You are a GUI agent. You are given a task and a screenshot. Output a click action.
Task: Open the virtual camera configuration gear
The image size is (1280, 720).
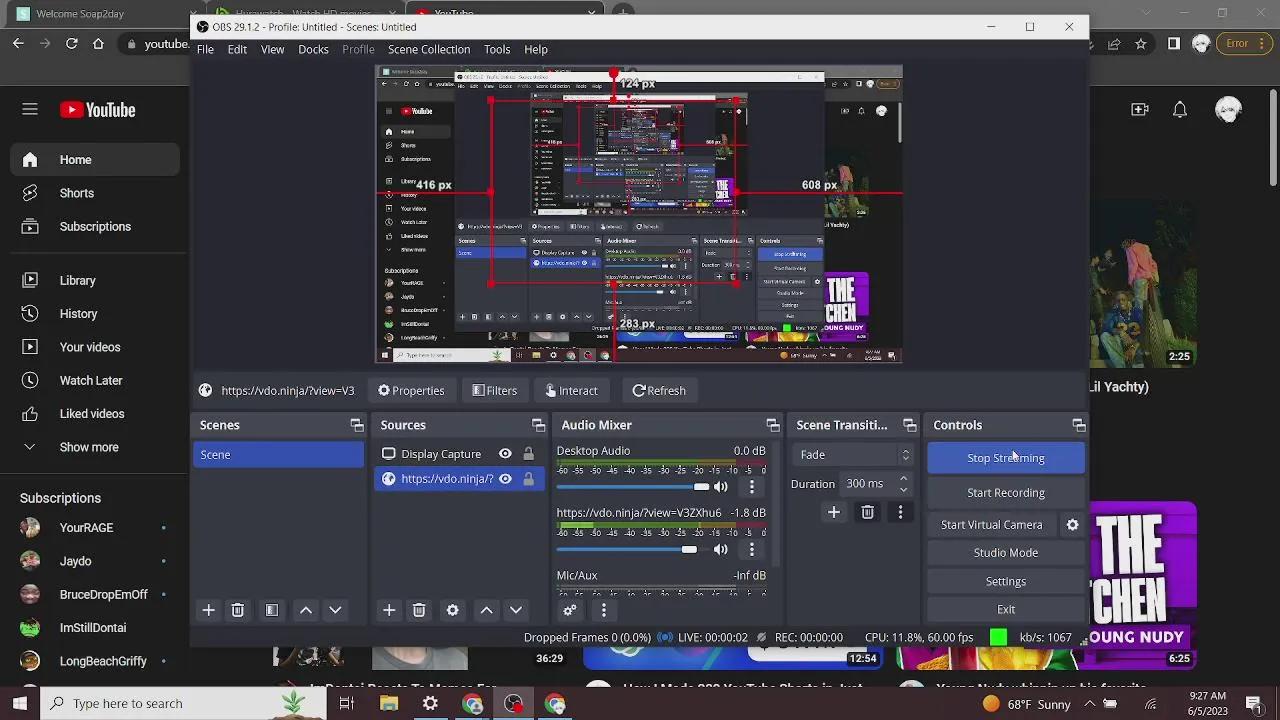[x=1072, y=524]
